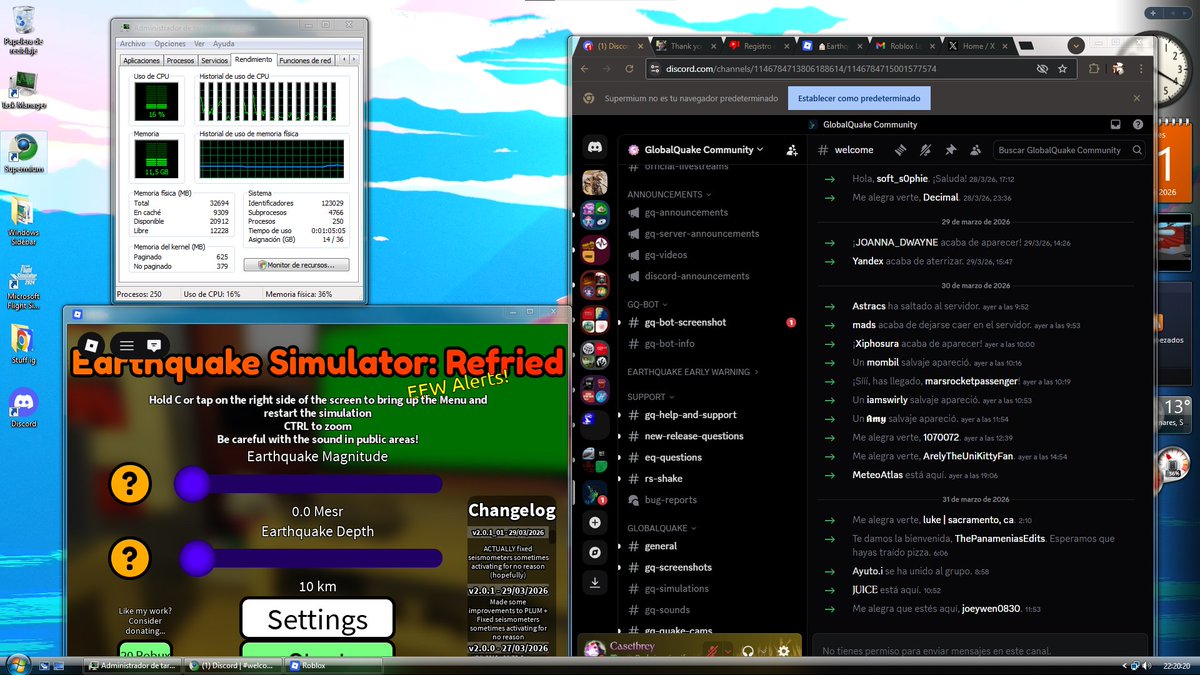Toggle deafen headphones icon in Discord user panel
This screenshot has width=1200, height=675.
747,651
